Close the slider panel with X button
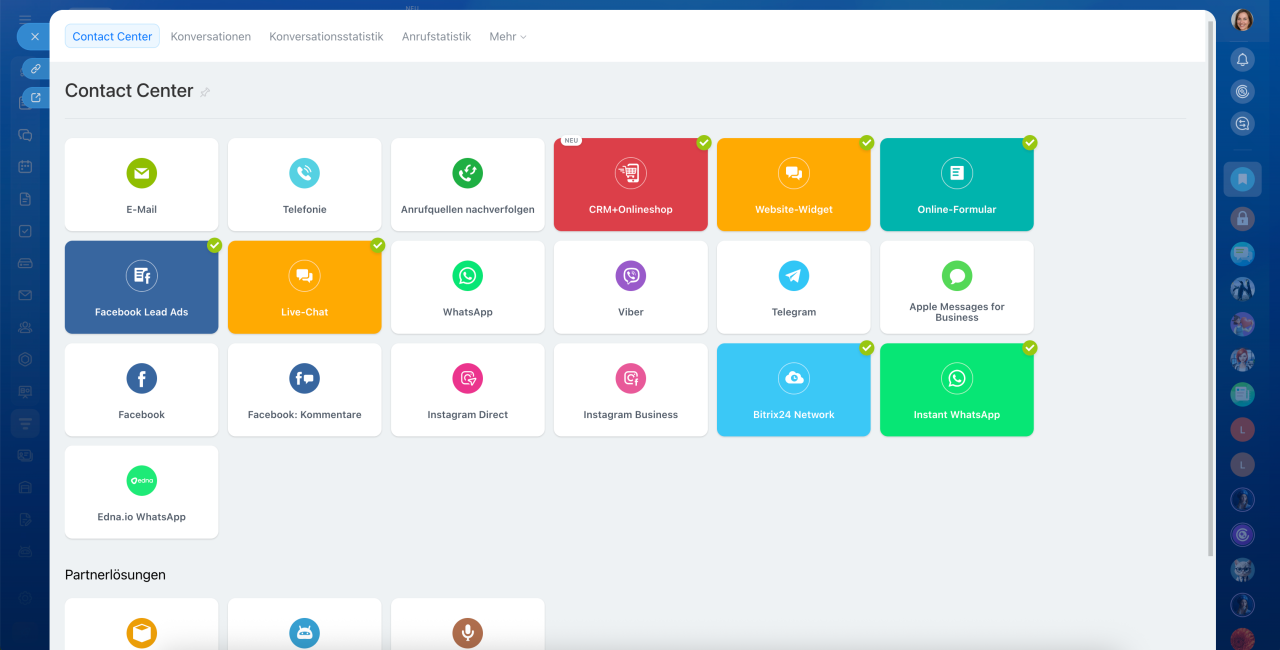Screen dimensions: 1280x650 pyautogui.click(x=34, y=36)
